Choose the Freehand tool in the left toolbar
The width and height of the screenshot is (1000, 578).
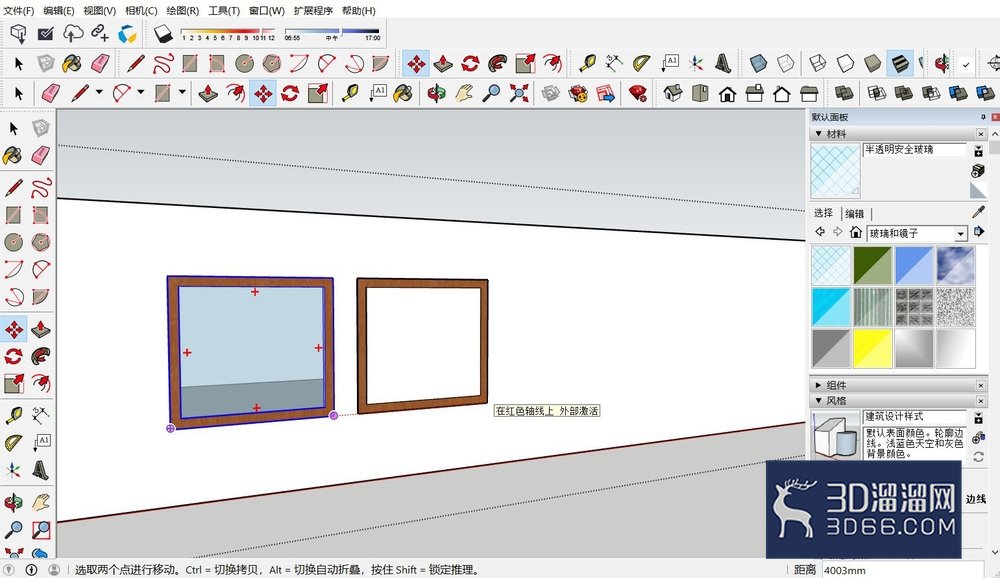[41, 188]
